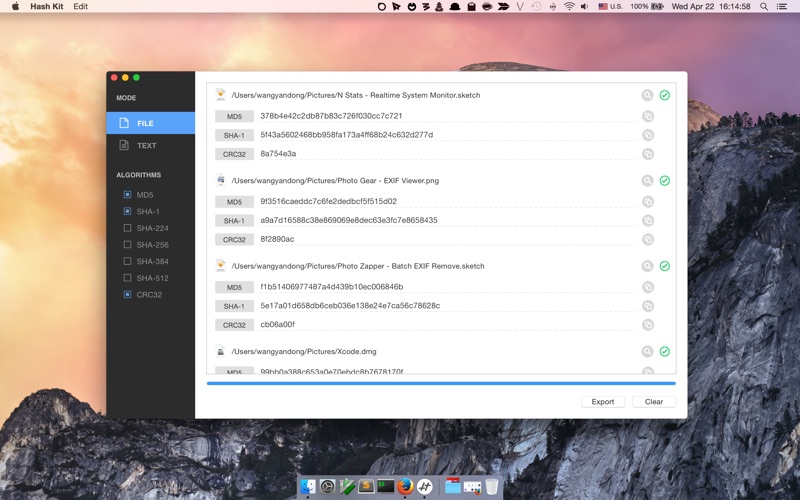800x500 pixels.
Task: Switch to TEXT mode
Action: 151,145
